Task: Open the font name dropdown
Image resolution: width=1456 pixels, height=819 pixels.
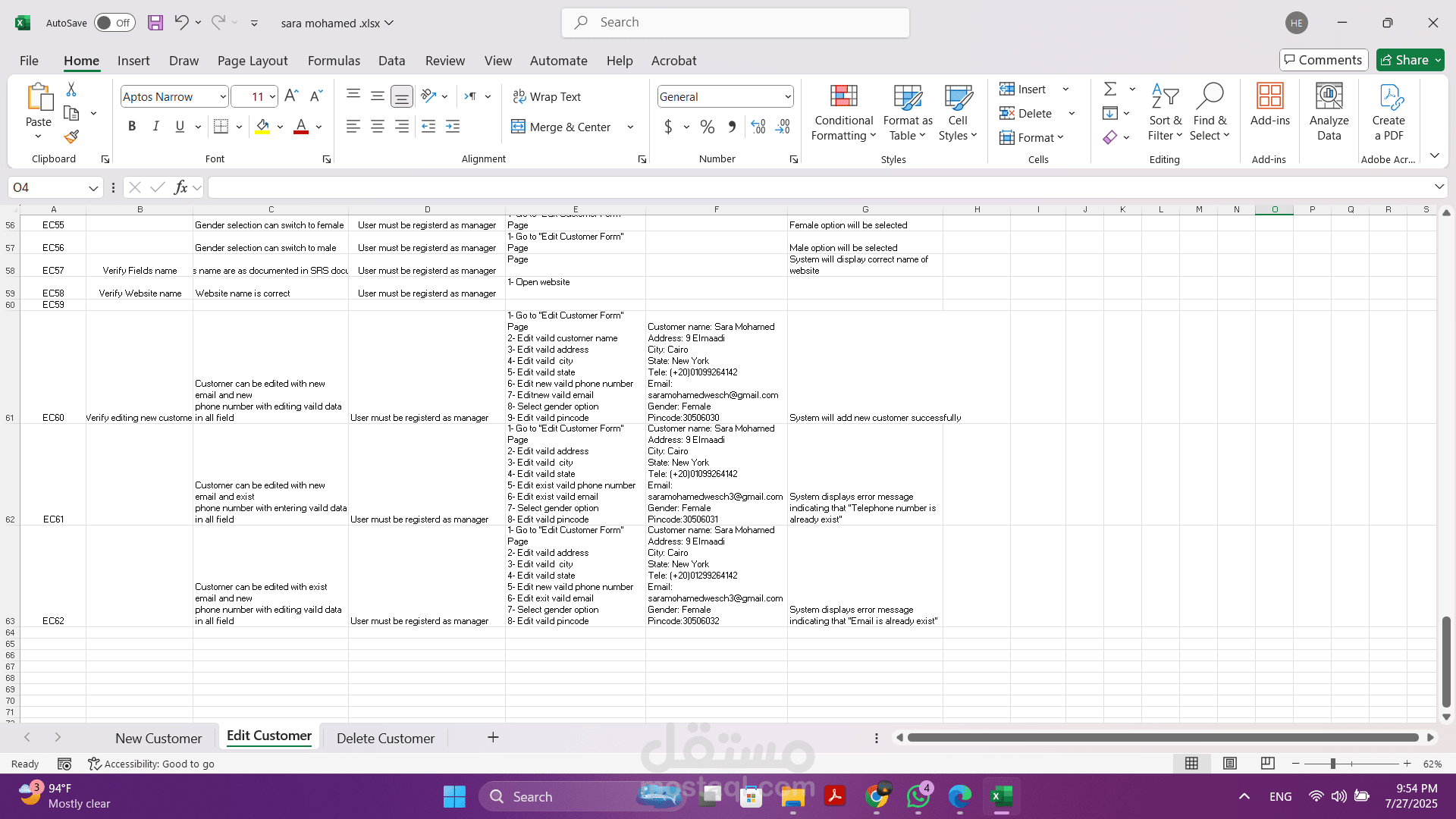Action: pos(222,96)
